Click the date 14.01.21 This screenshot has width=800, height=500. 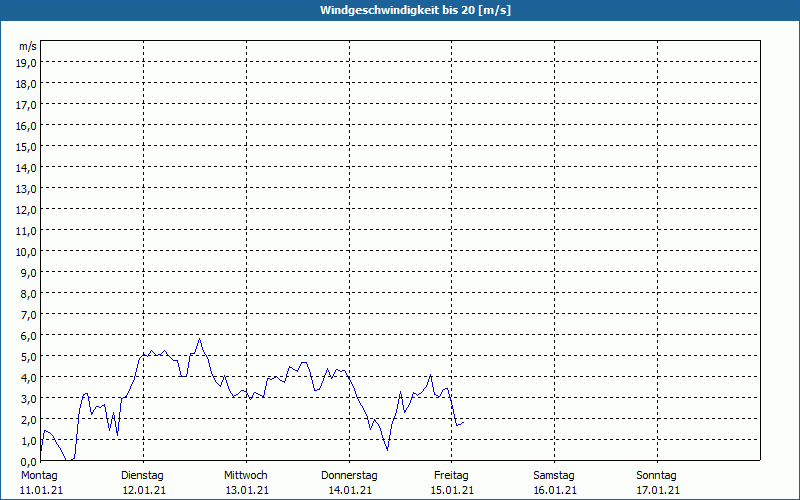point(350,491)
